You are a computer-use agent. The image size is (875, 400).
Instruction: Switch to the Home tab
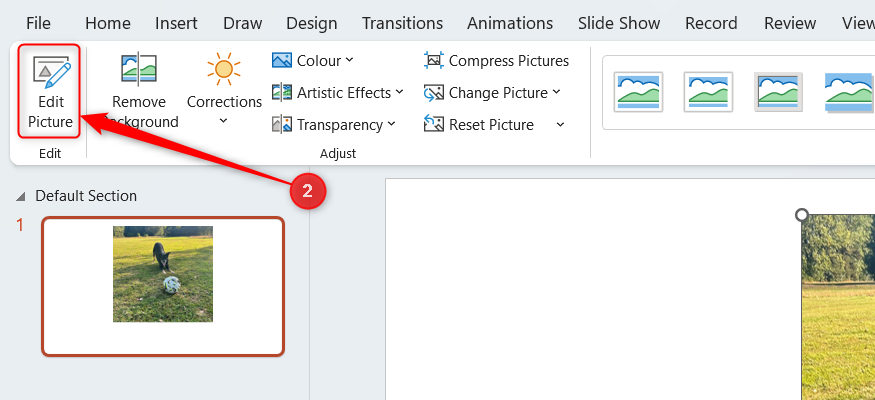coord(108,23)
